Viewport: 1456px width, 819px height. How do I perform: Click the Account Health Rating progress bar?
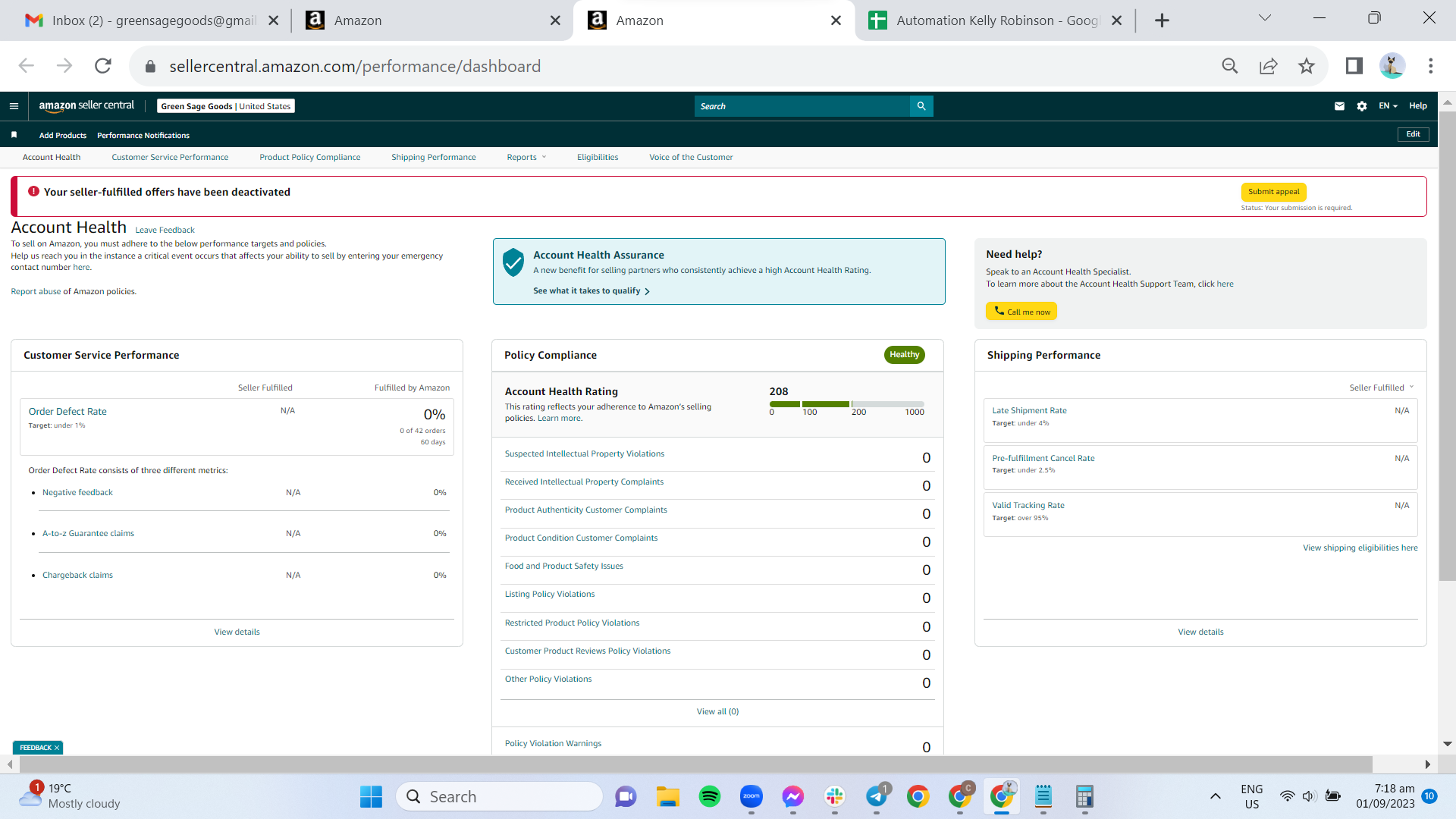[847, 404]
